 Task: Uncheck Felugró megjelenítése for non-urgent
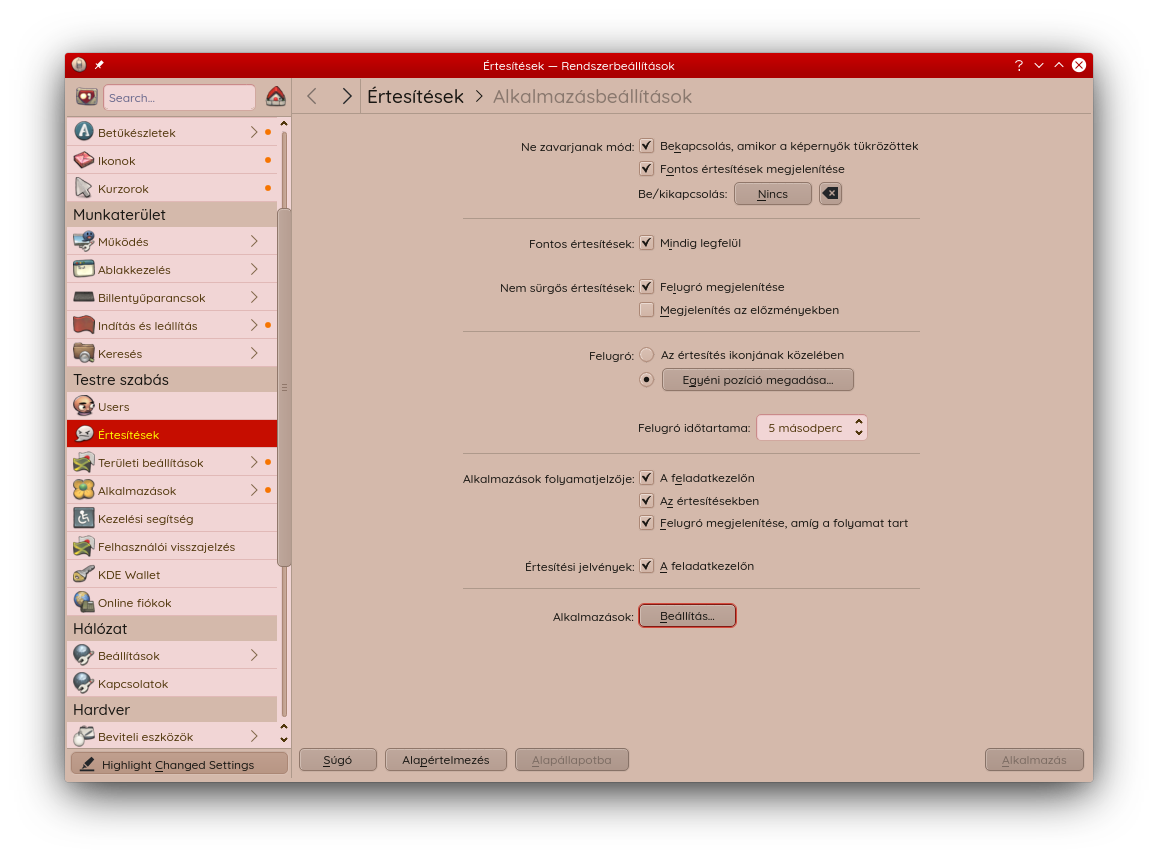(x=646, y=287)
